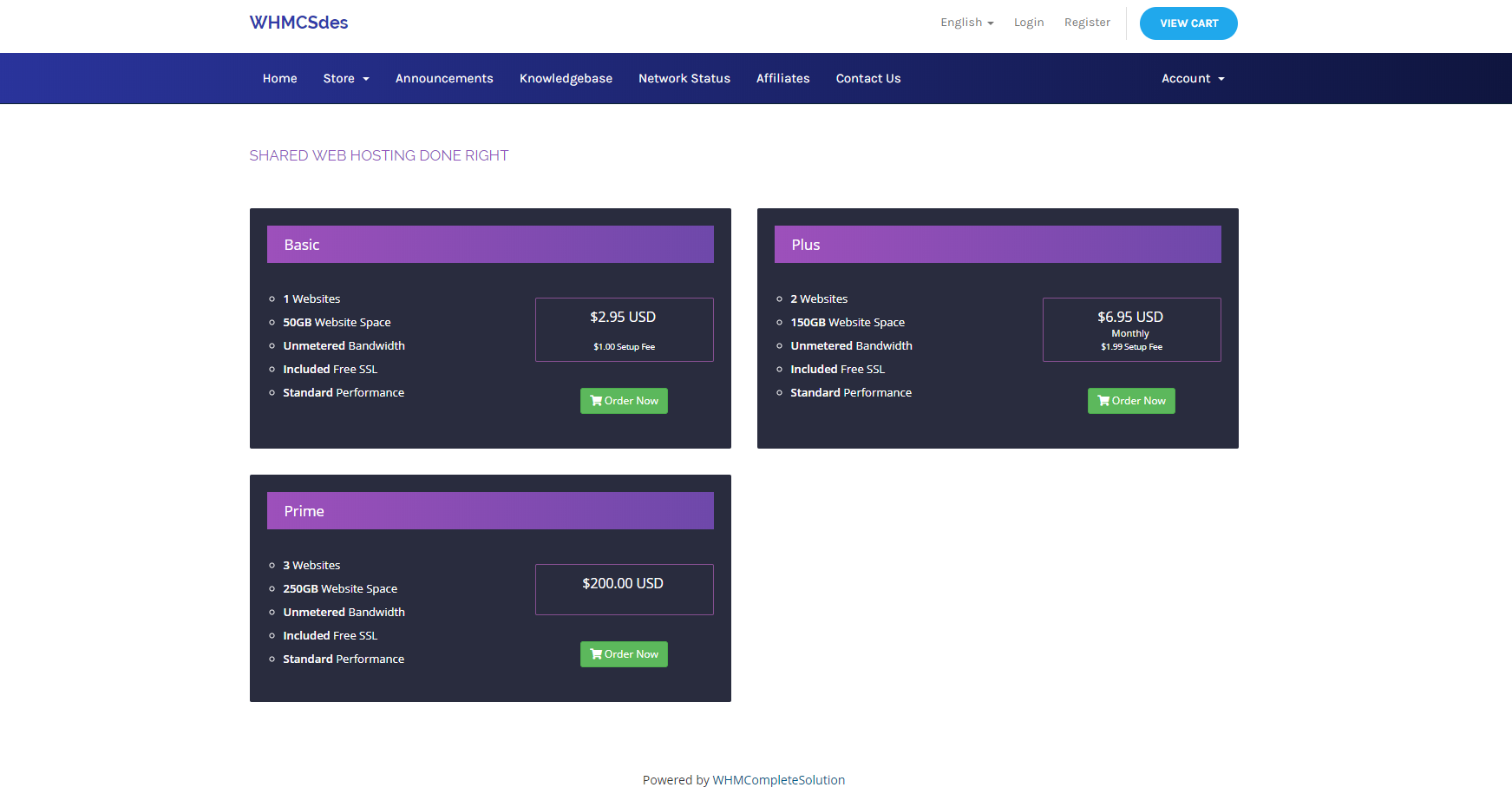1512x807 pixels.
Task: Click the Login link
Action: (1029, 23)
